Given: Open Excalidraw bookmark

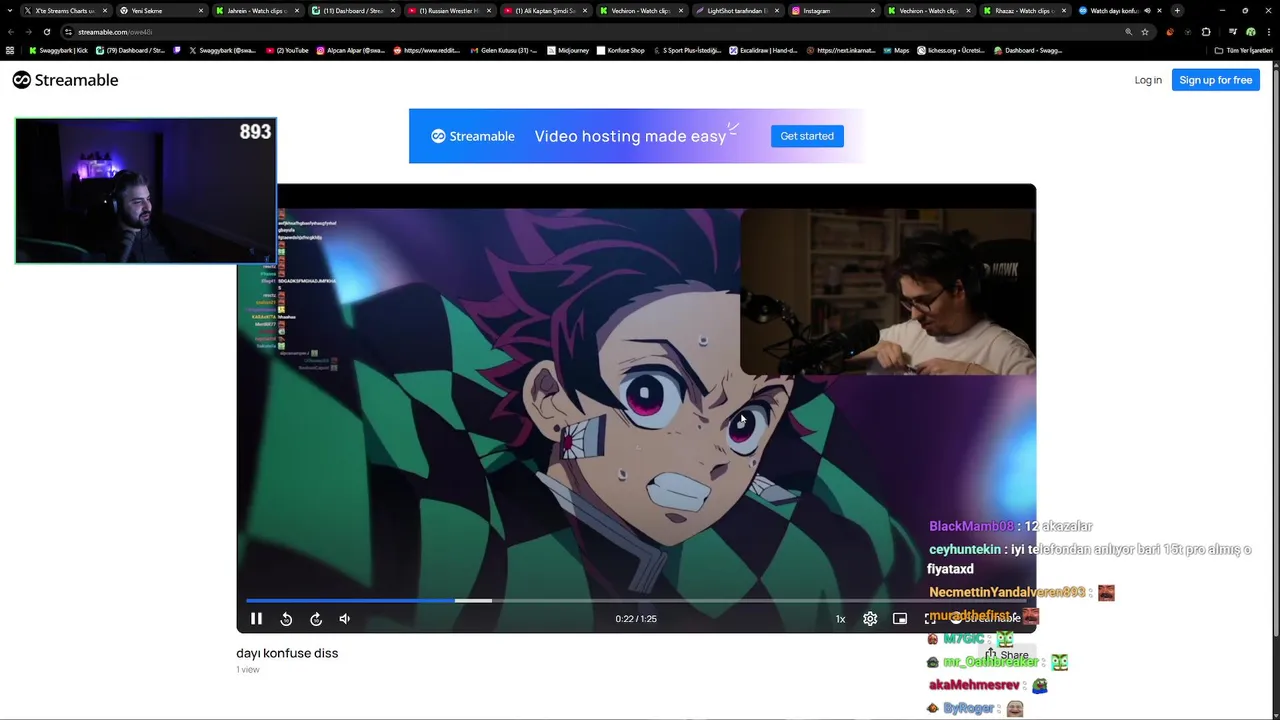Looking at the screenshot, I should pos(763,50).
